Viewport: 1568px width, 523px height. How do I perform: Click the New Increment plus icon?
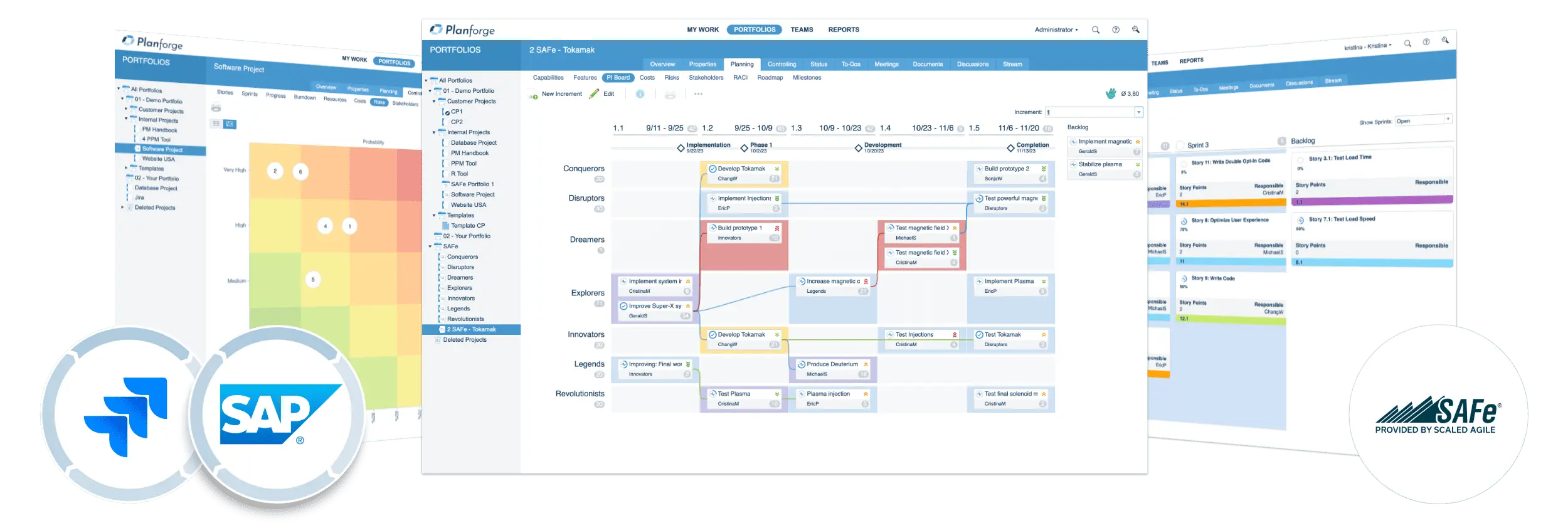[x=533, y=96]
